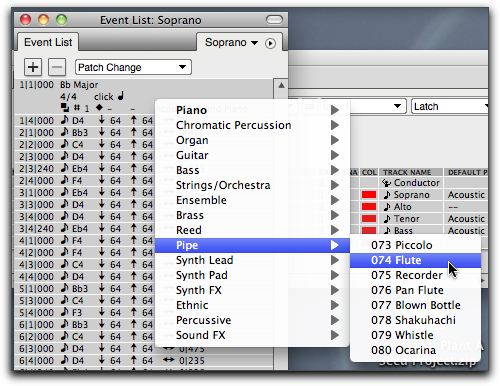The height and width of the screenshot is (386, 500).
Task: Expand the Brass submenu
Action: 252,215
